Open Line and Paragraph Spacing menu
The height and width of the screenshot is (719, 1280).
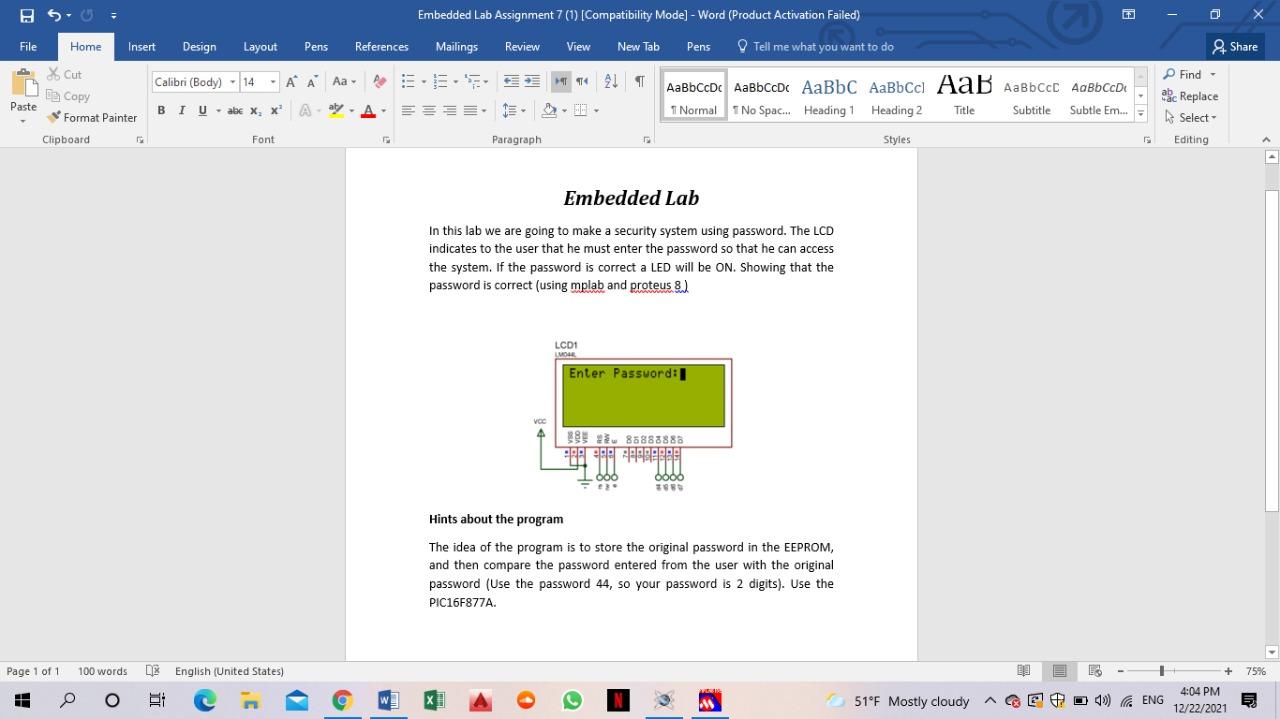coord(513,110)
